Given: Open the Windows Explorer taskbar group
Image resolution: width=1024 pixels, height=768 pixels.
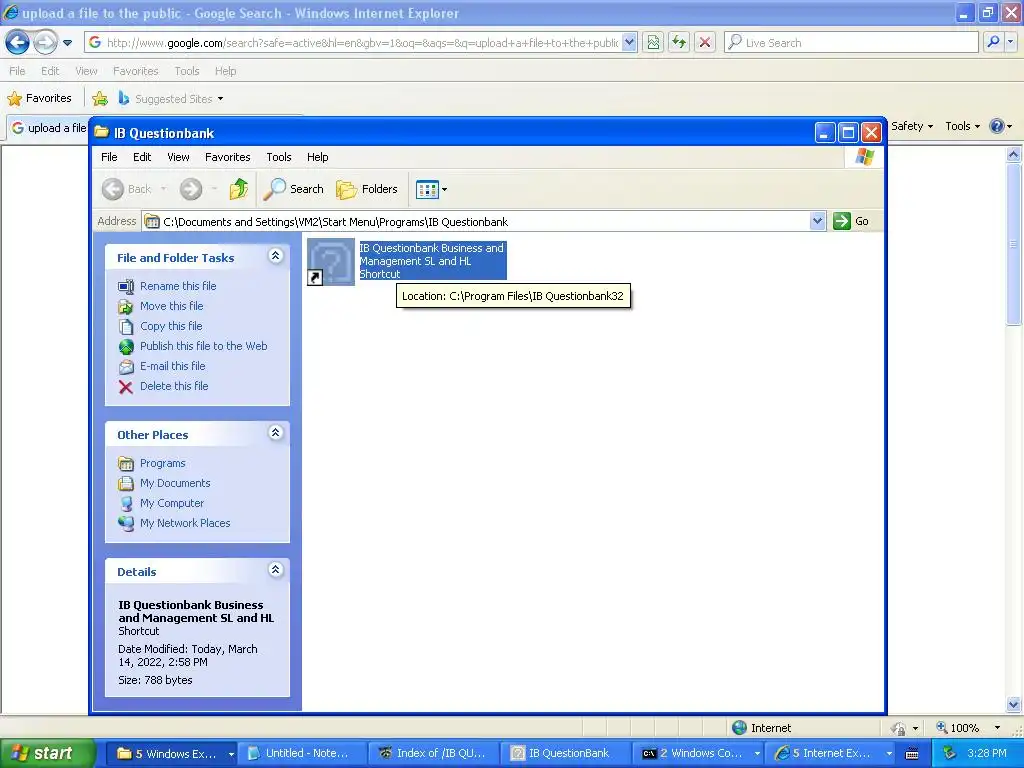Looking at the screenshot, I should click(x=171, y=754).
